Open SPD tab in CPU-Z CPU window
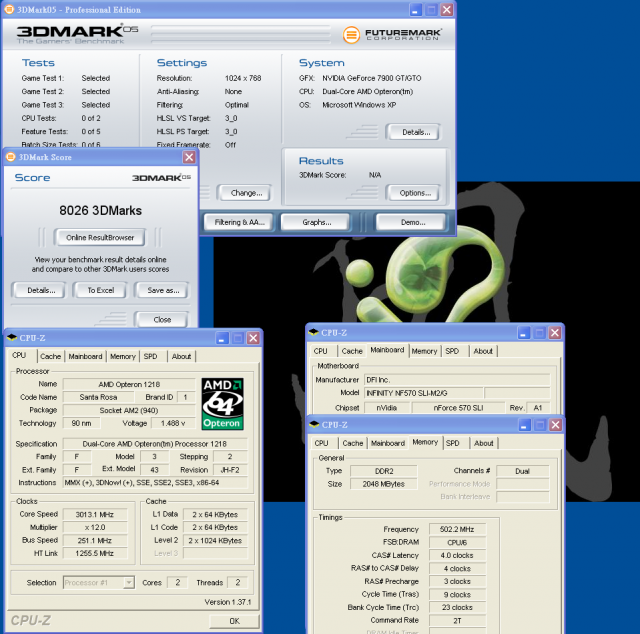This screenshot has width=640, height=634. pyautogui.click(x=150, y=356)
